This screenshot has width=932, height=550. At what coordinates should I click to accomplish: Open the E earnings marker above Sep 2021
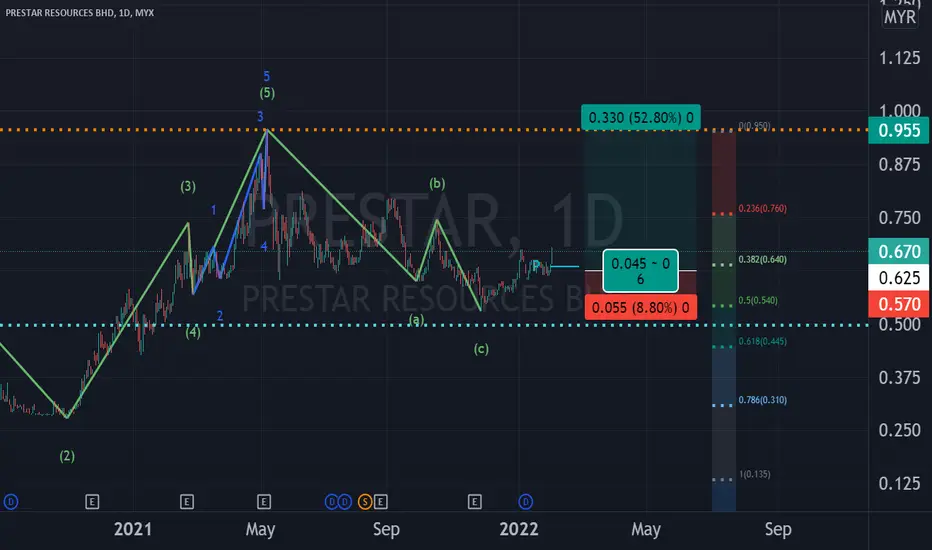380,502
